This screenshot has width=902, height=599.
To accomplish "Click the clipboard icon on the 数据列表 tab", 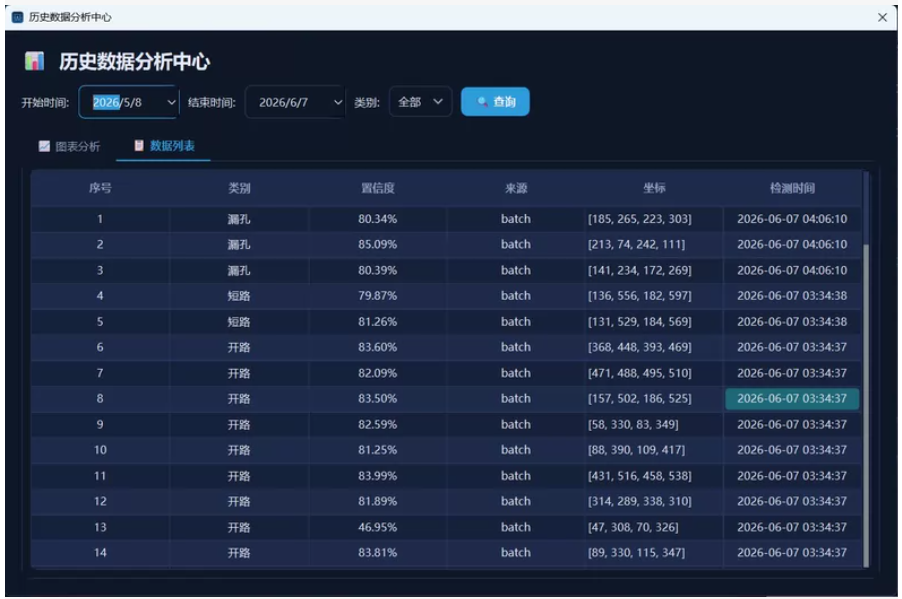I will pos(139,146).
